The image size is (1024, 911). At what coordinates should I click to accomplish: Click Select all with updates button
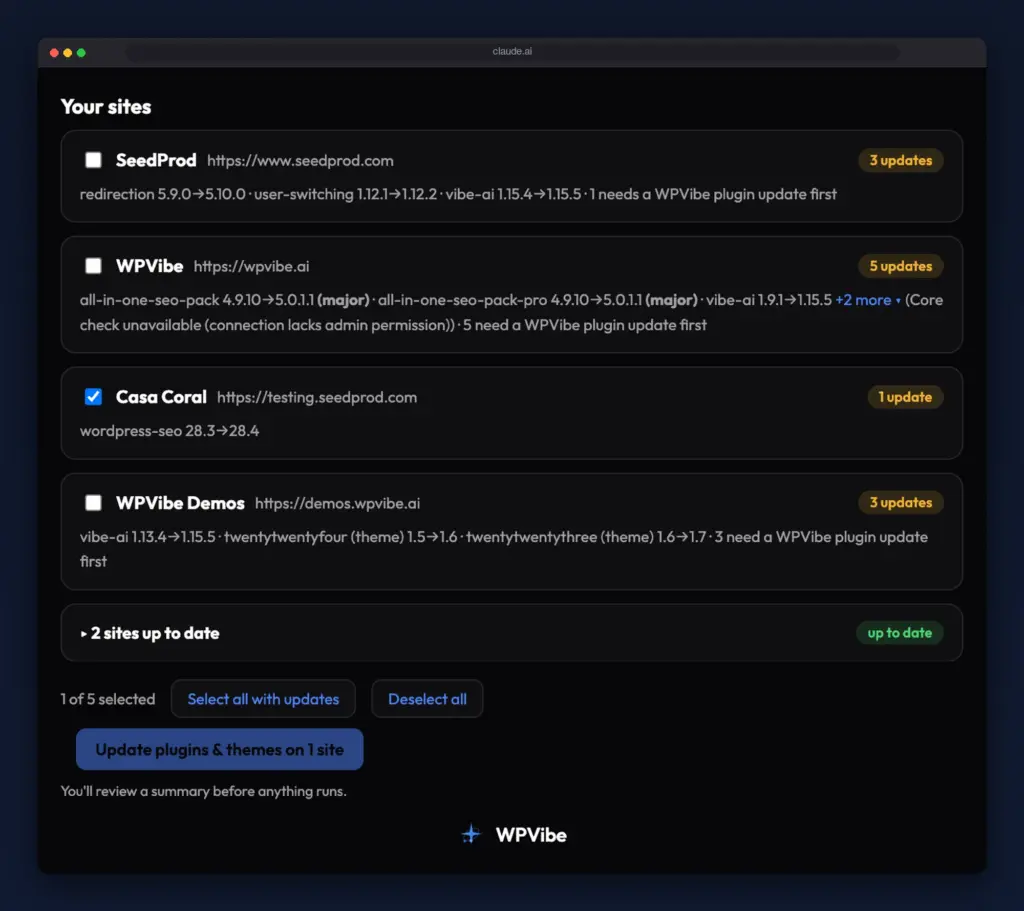(263, 699)
